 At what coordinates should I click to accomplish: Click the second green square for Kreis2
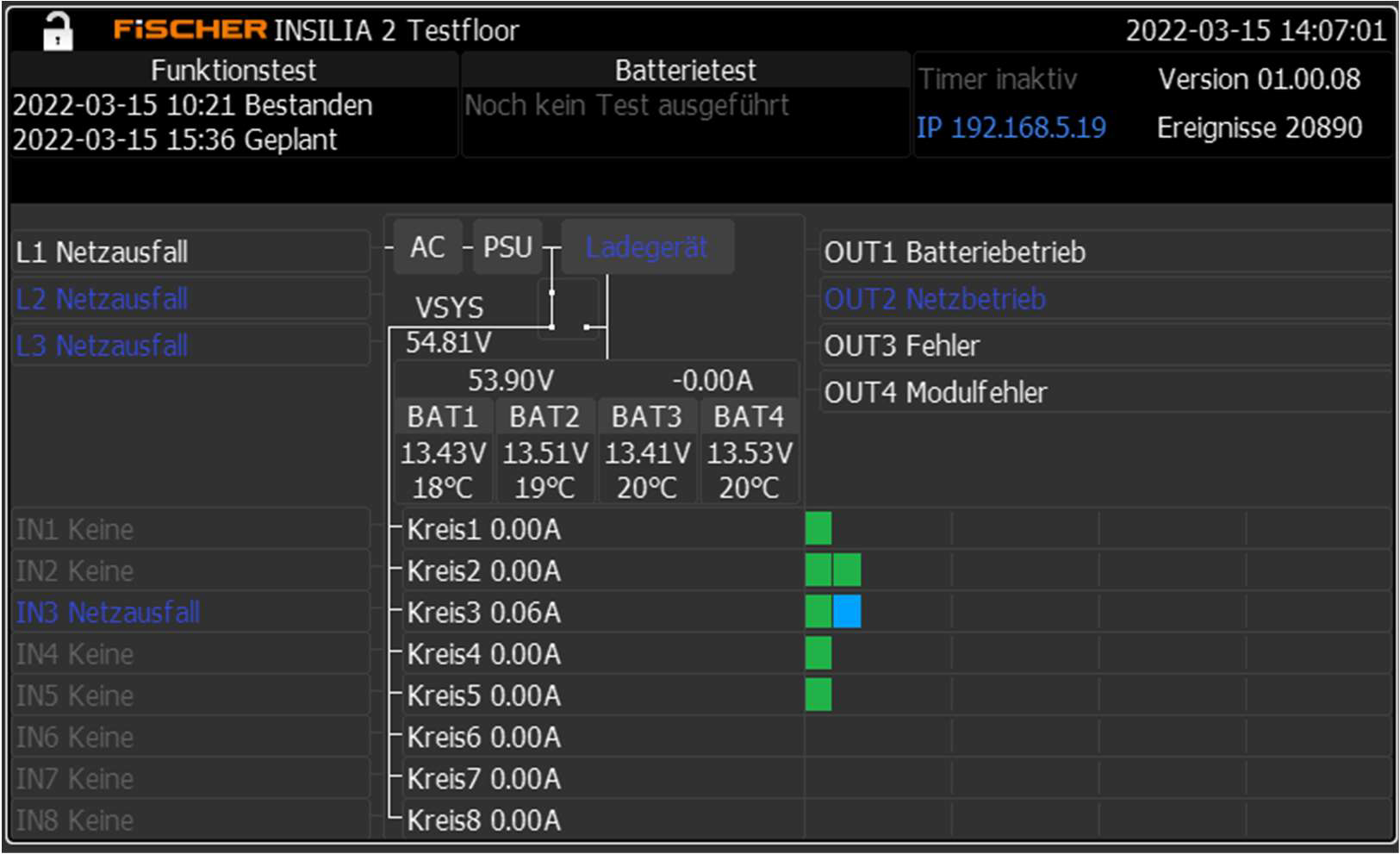tap(847, 570)
